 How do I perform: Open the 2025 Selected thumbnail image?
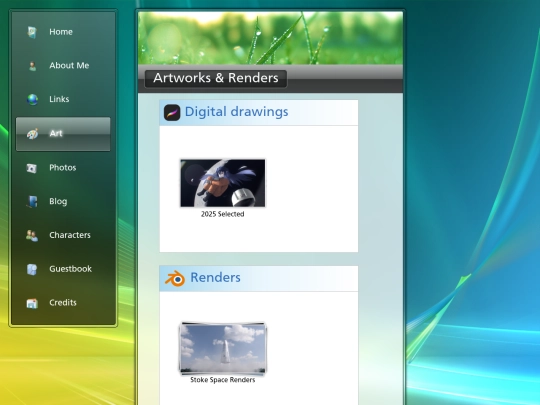223,183
